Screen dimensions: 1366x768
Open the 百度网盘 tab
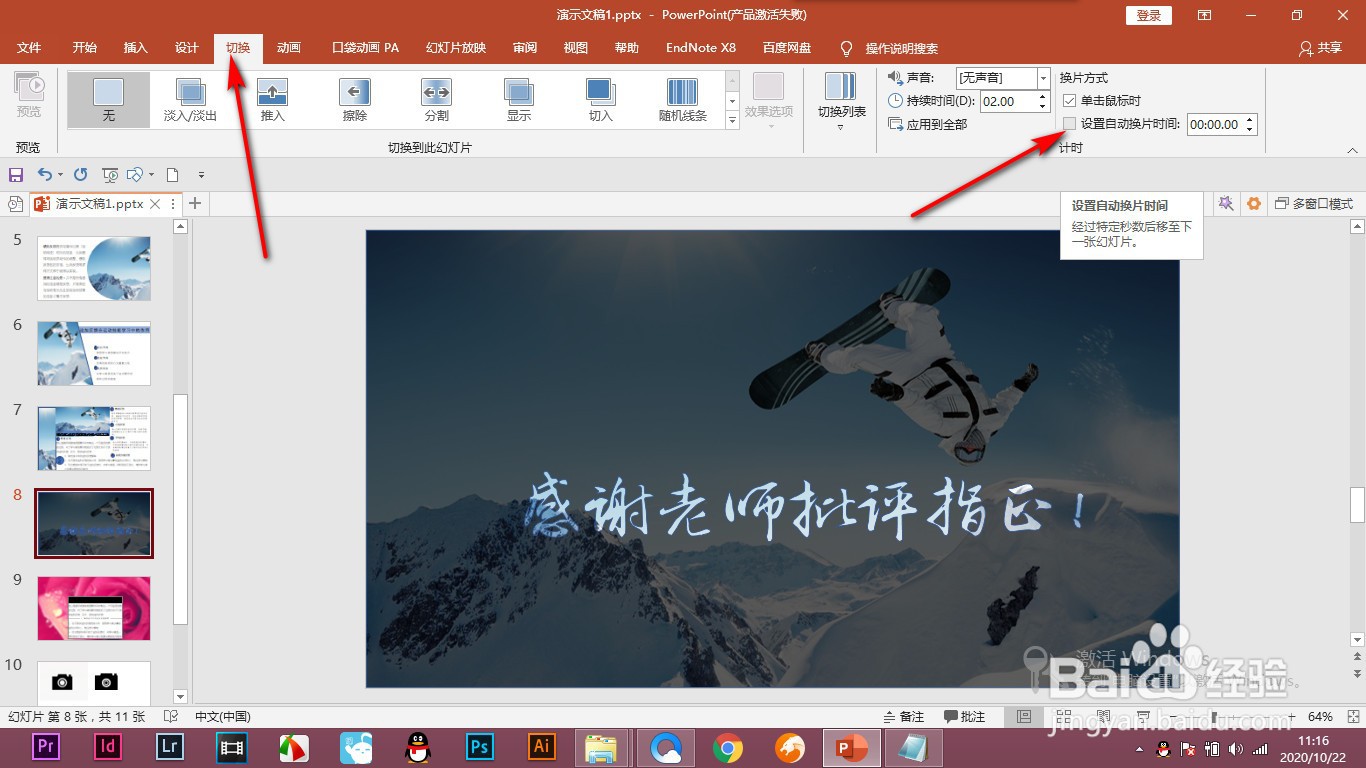tap(787, 48)
